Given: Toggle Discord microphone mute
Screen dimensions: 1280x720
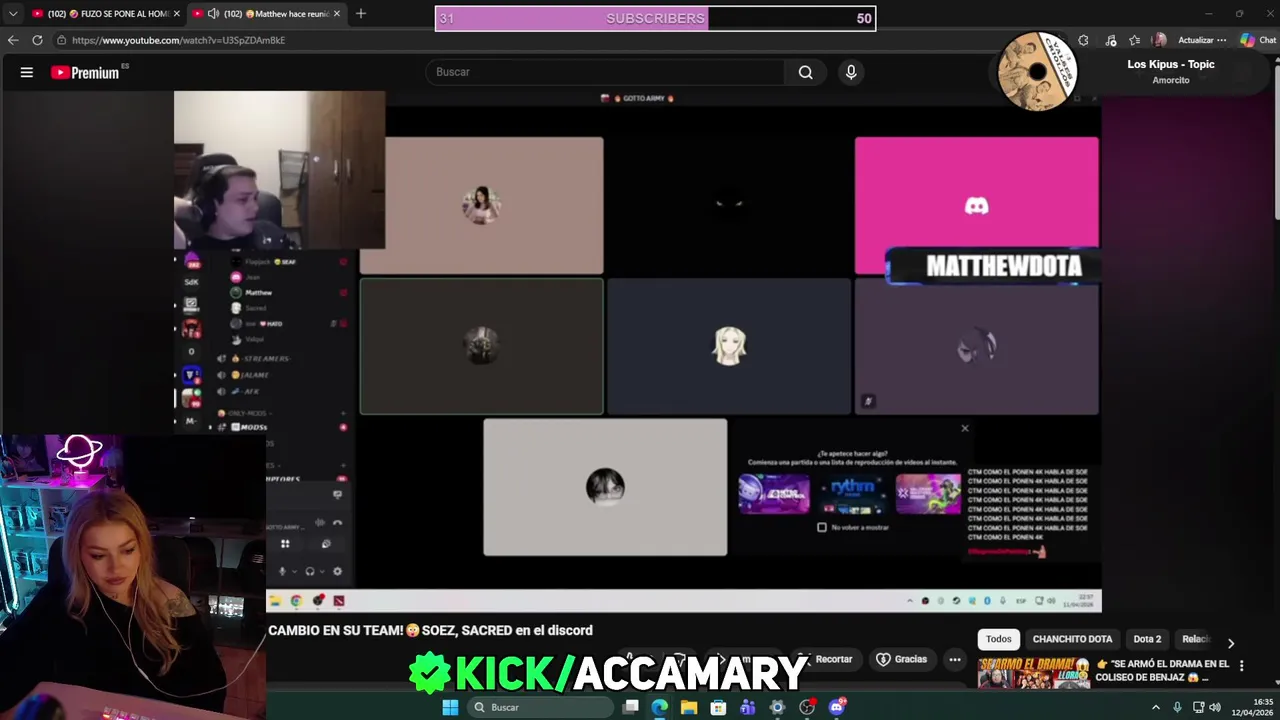Looking at the screenshot, I should coord(282,571).
